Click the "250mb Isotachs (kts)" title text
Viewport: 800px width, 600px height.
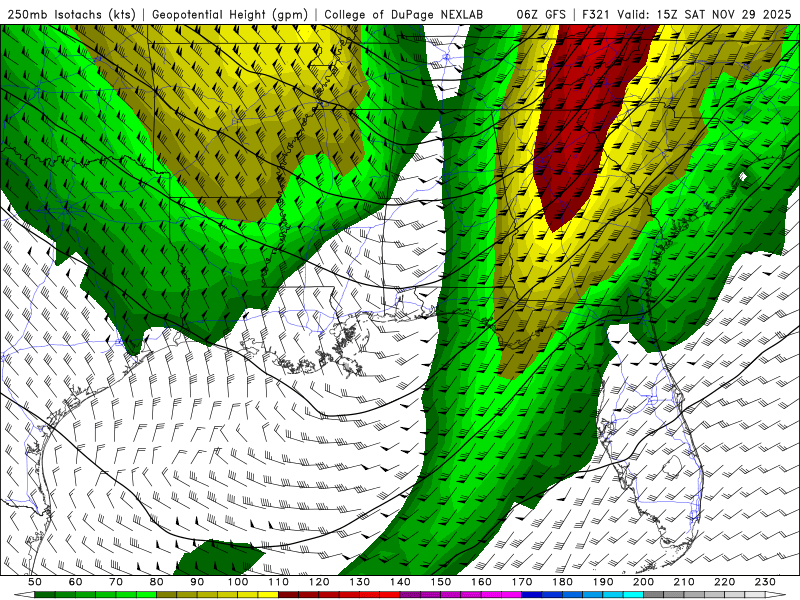tap(72, 15)
